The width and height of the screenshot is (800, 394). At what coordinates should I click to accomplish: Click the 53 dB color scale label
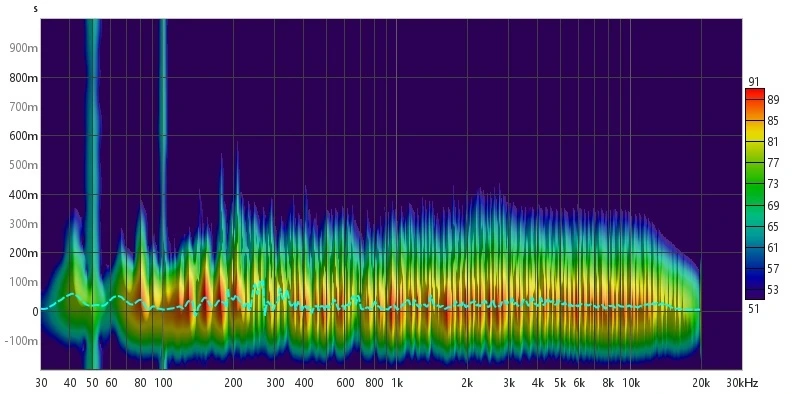(773, 290)
